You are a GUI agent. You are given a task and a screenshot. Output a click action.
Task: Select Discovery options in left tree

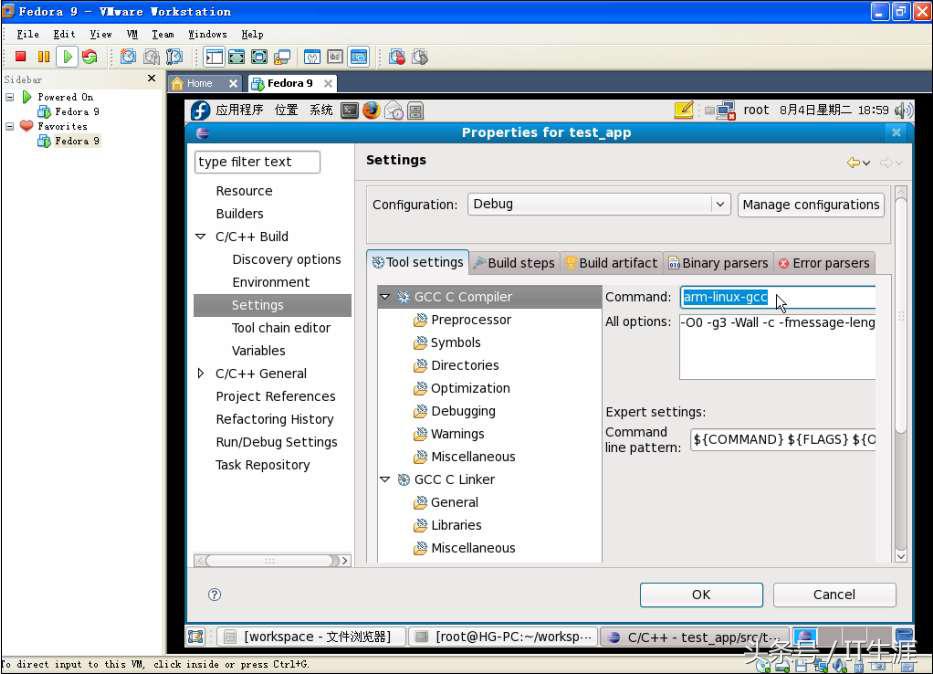(287, 259)
